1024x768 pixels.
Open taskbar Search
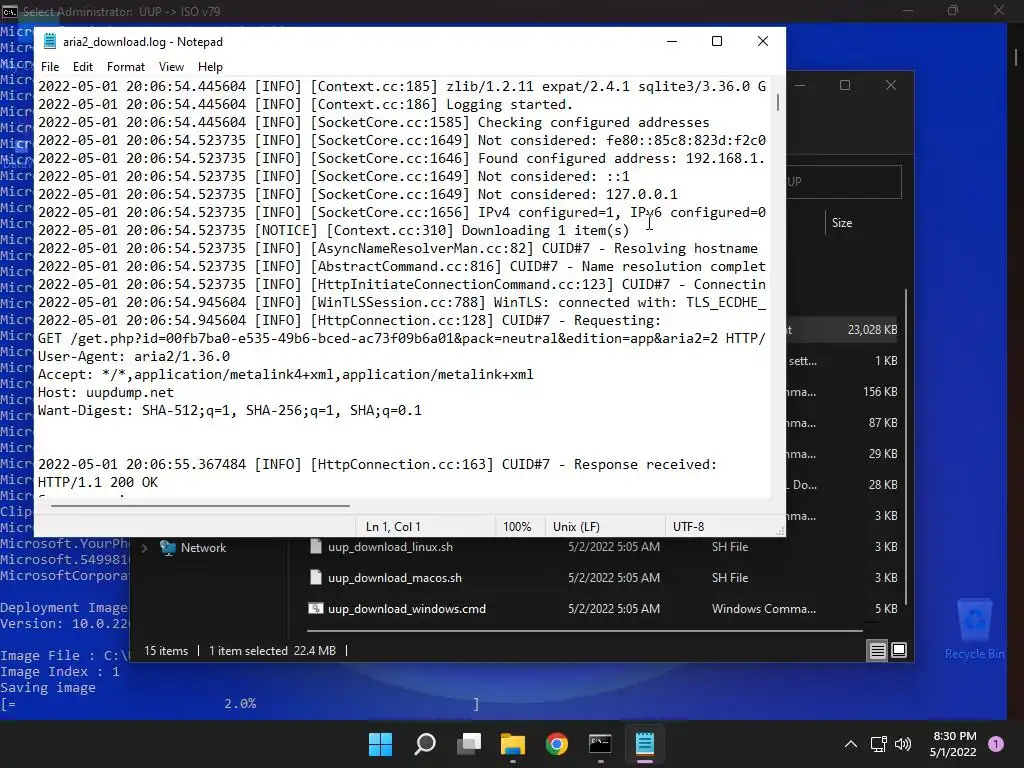[425, 744]
